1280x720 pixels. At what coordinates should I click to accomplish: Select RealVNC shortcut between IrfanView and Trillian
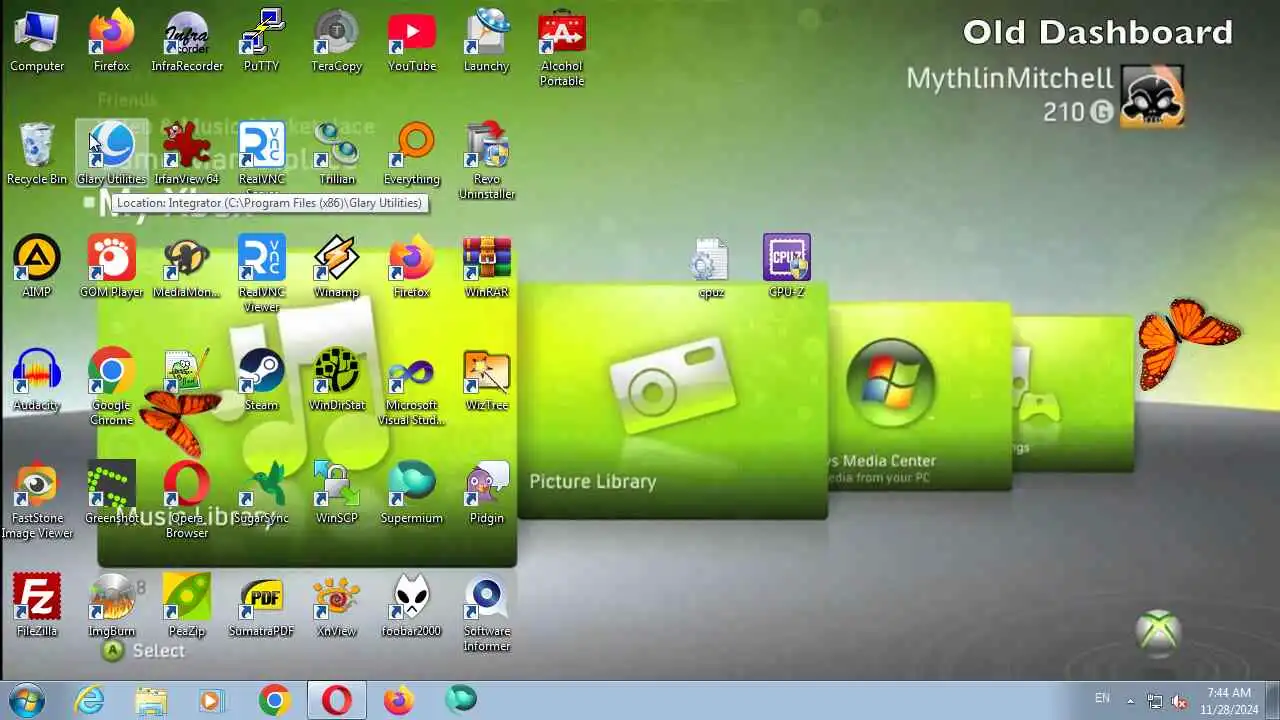point(262,155)
